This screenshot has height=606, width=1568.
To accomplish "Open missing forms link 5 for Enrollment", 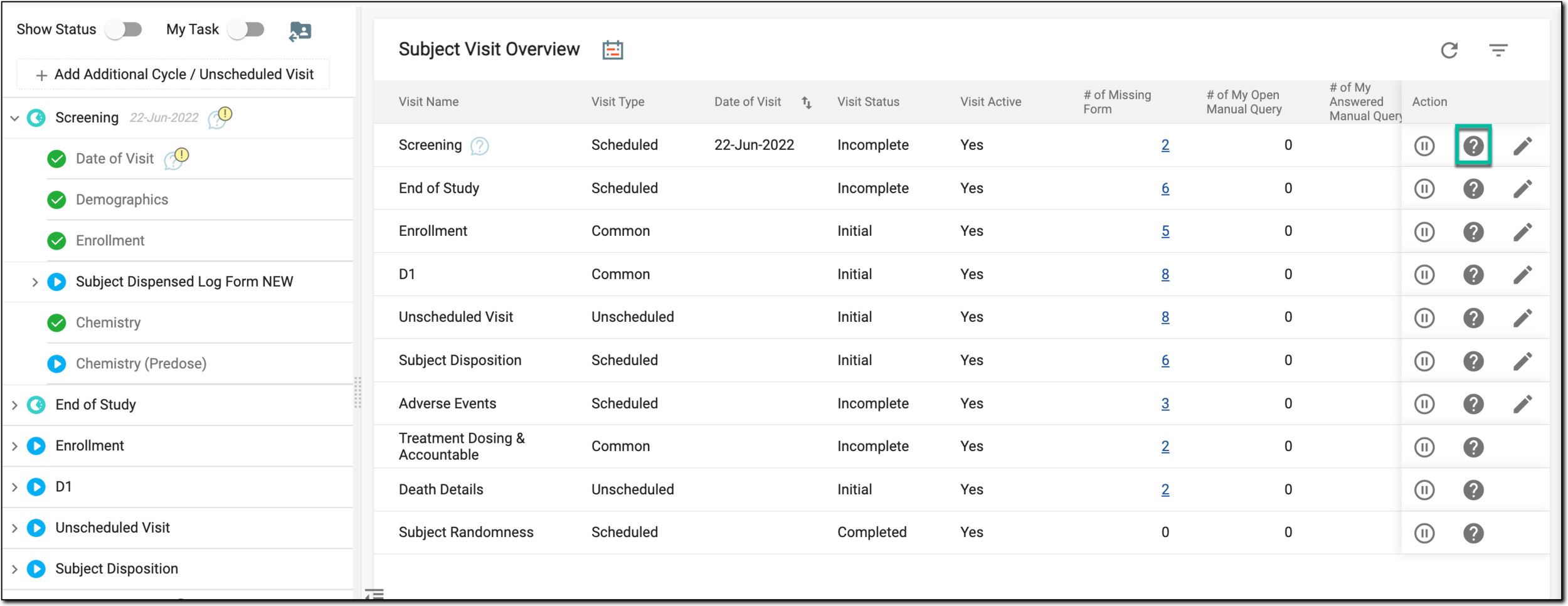I will tap(1165, 231).
